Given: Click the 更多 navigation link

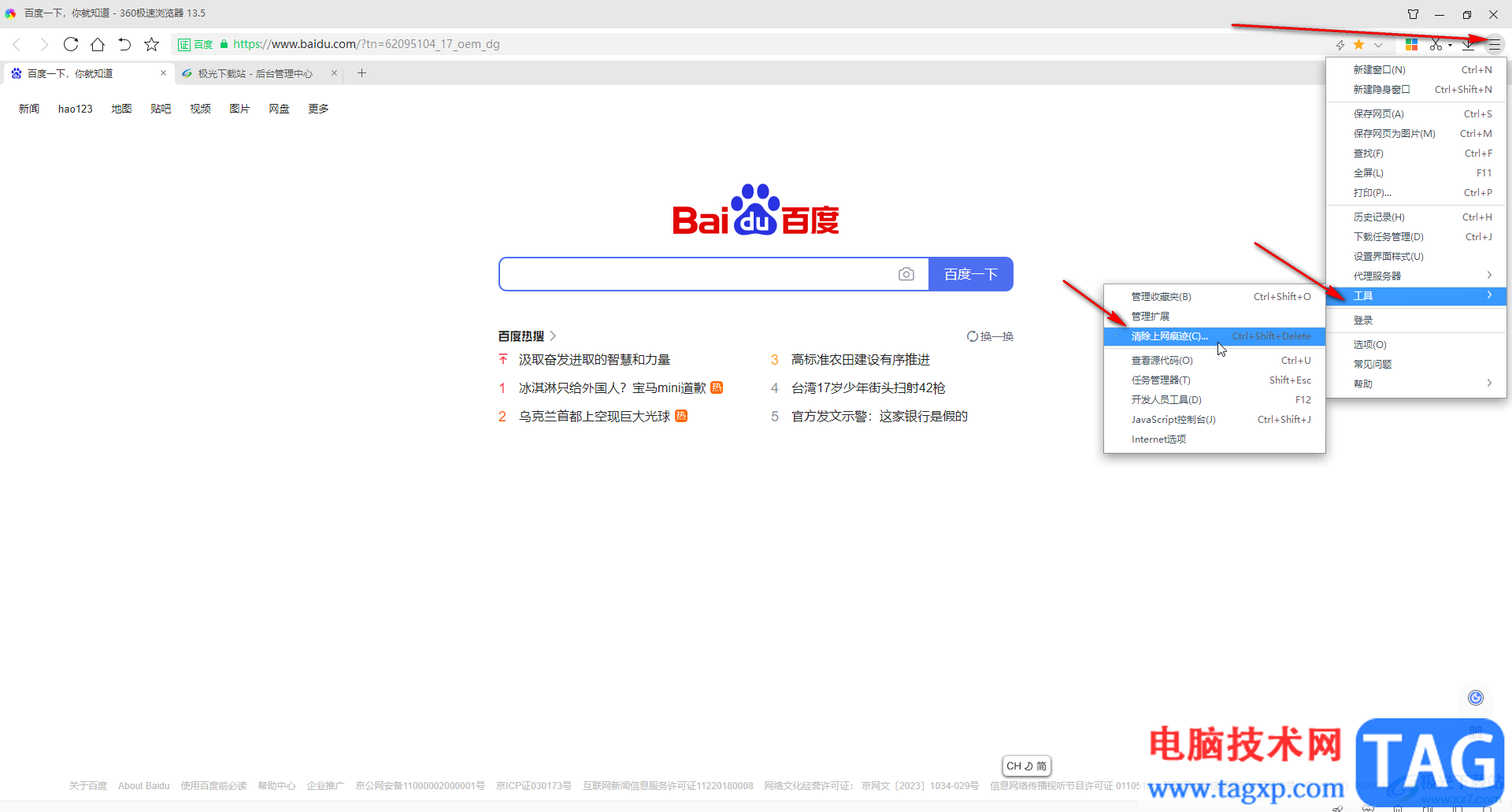Looking at the screenshot, I should point(318,109).
